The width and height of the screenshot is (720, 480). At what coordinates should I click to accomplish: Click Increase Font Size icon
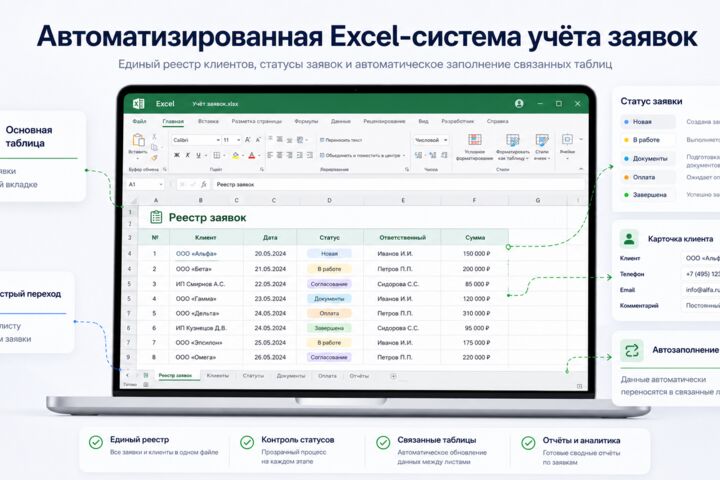click(x=248, y=140)
